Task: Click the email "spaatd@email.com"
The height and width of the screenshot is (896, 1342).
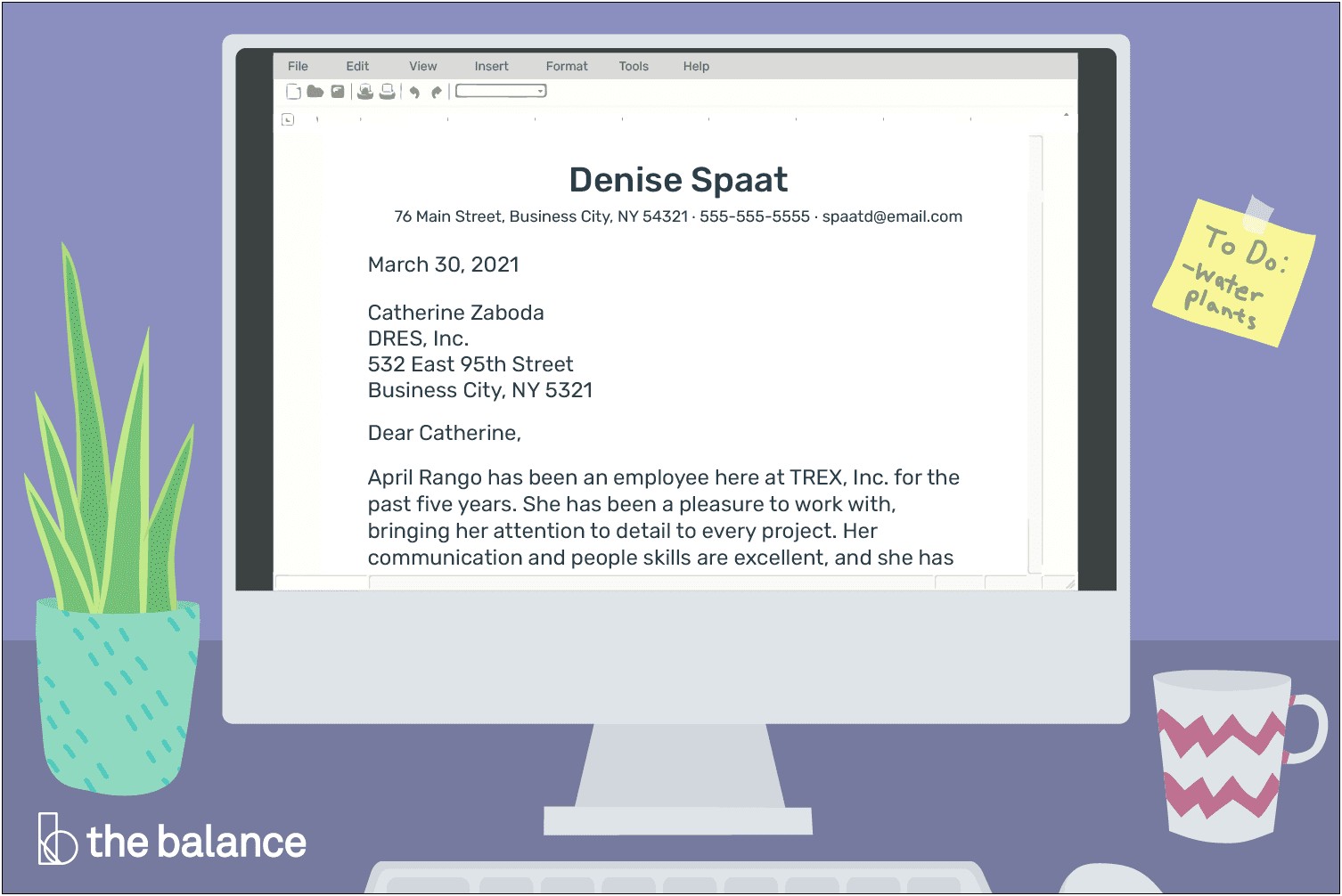Action: coord(892,216)
